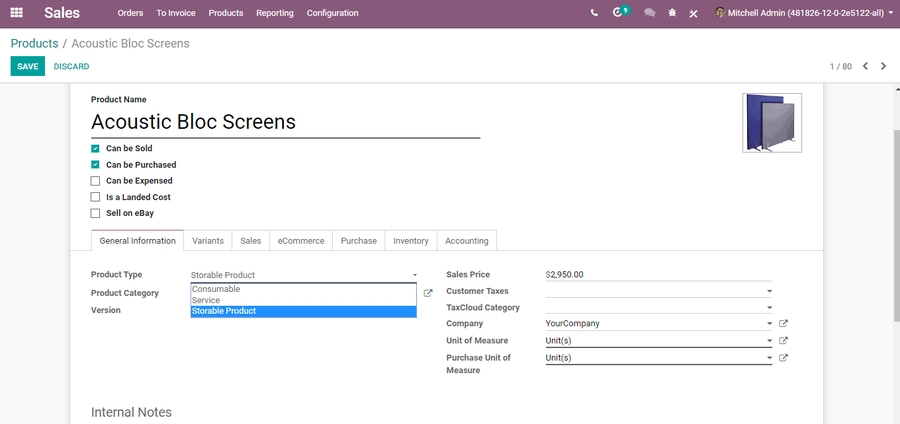
Task: Open Company external link icon
Action: click(783, 324)
